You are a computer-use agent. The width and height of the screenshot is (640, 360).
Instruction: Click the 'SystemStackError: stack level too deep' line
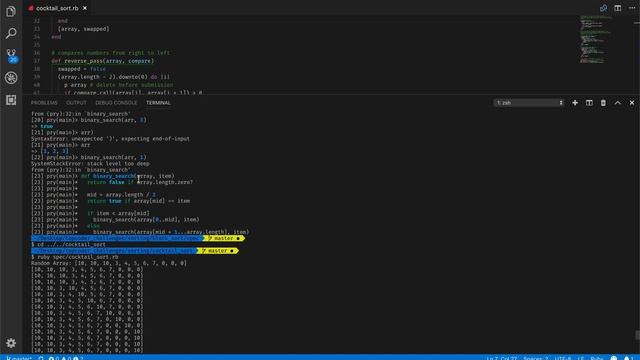coord(90,164)
